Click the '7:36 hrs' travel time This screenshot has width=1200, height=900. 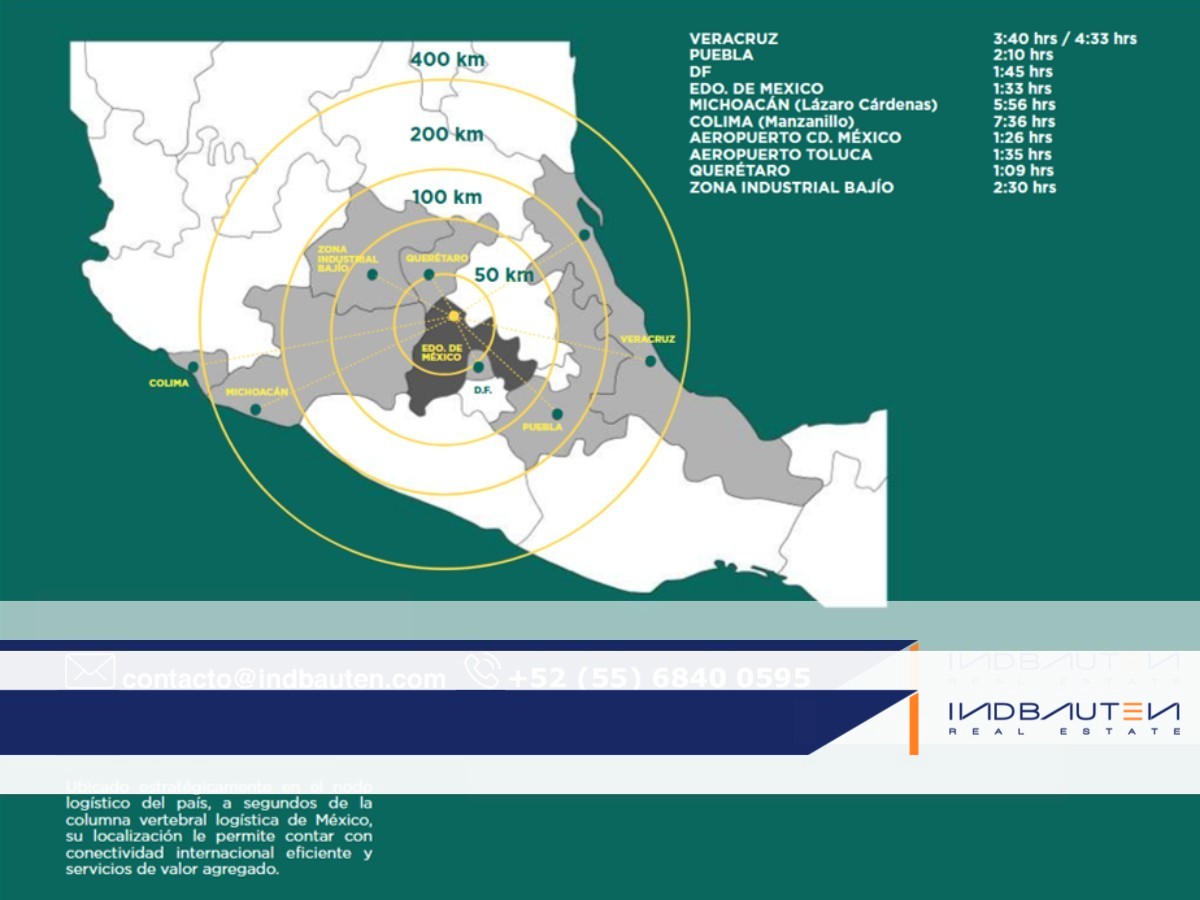1024,121
